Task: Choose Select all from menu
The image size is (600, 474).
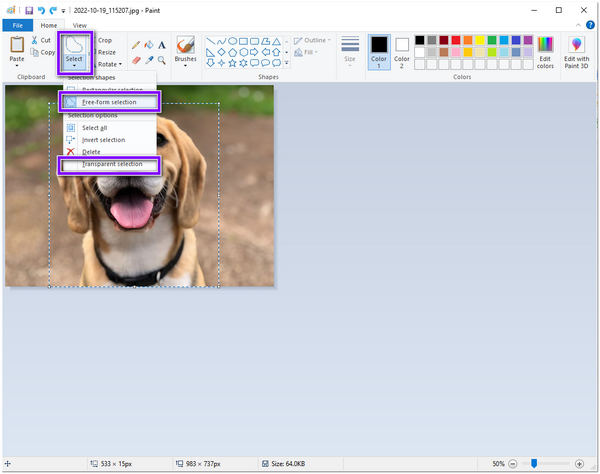Action: tap(109, 128)
